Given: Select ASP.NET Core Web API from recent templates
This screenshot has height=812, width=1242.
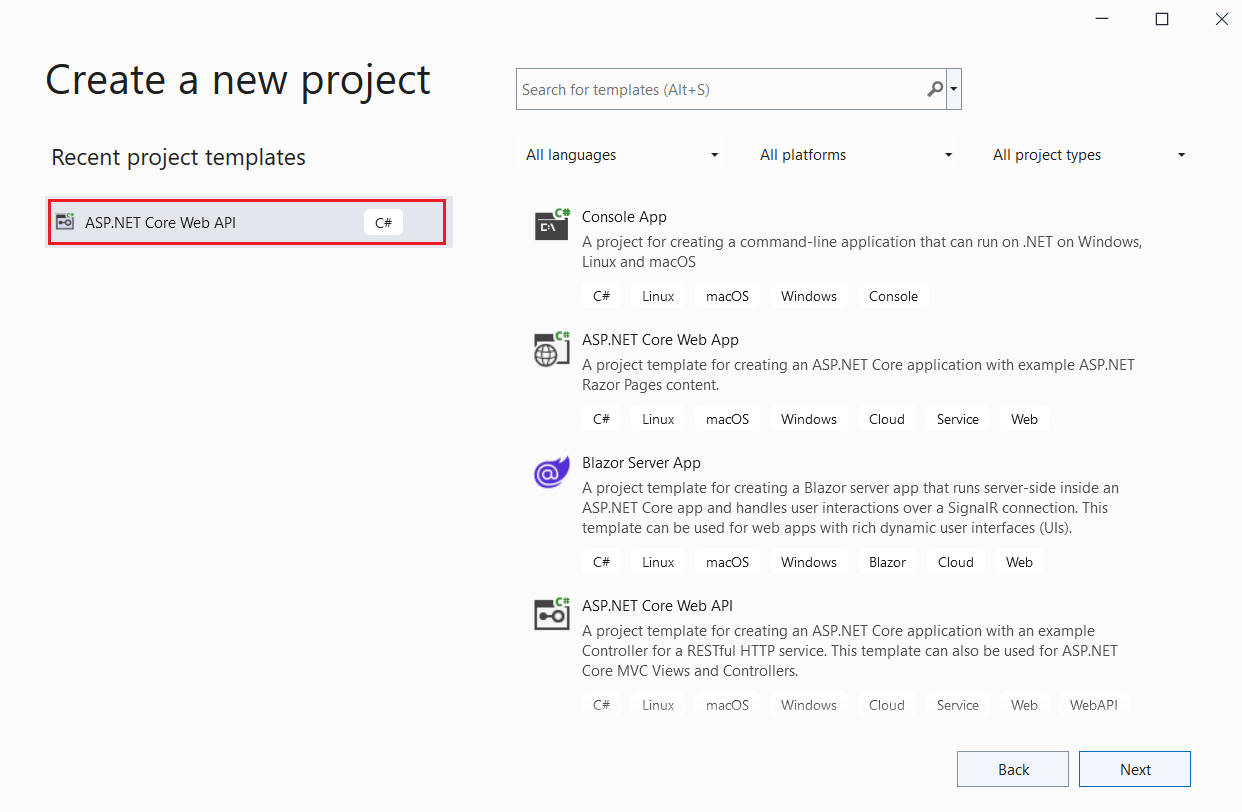Looking at the screenshot, I should tap(200, 221).
